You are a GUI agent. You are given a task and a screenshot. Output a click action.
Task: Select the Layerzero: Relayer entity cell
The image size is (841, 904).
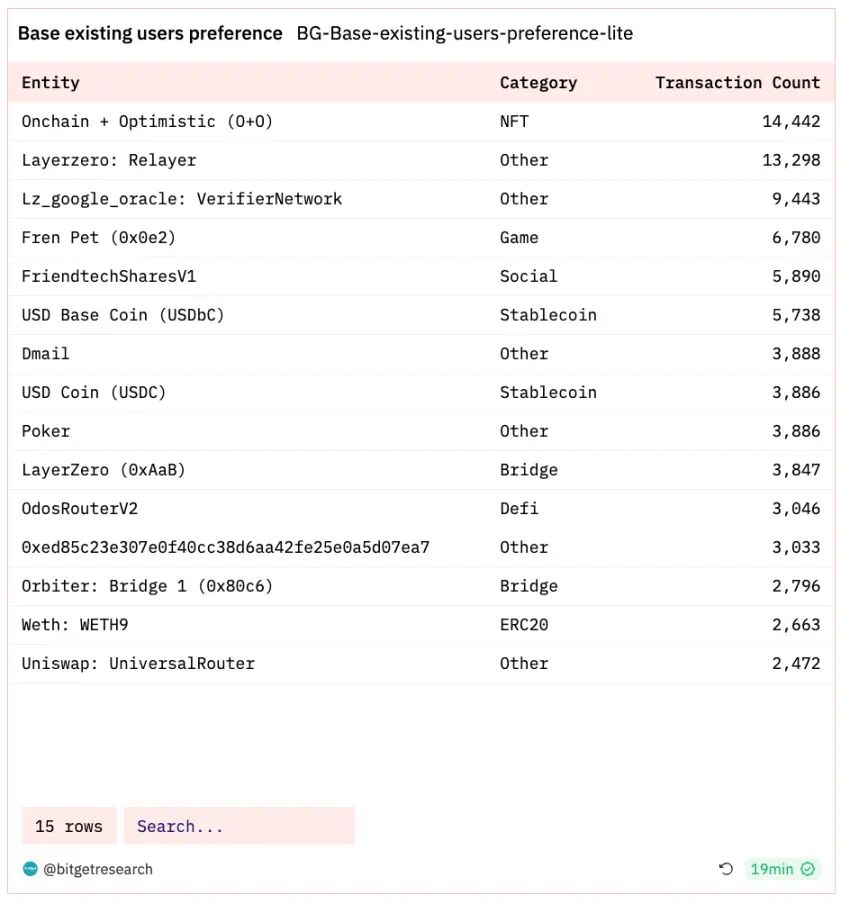click(x=109, y=160)
